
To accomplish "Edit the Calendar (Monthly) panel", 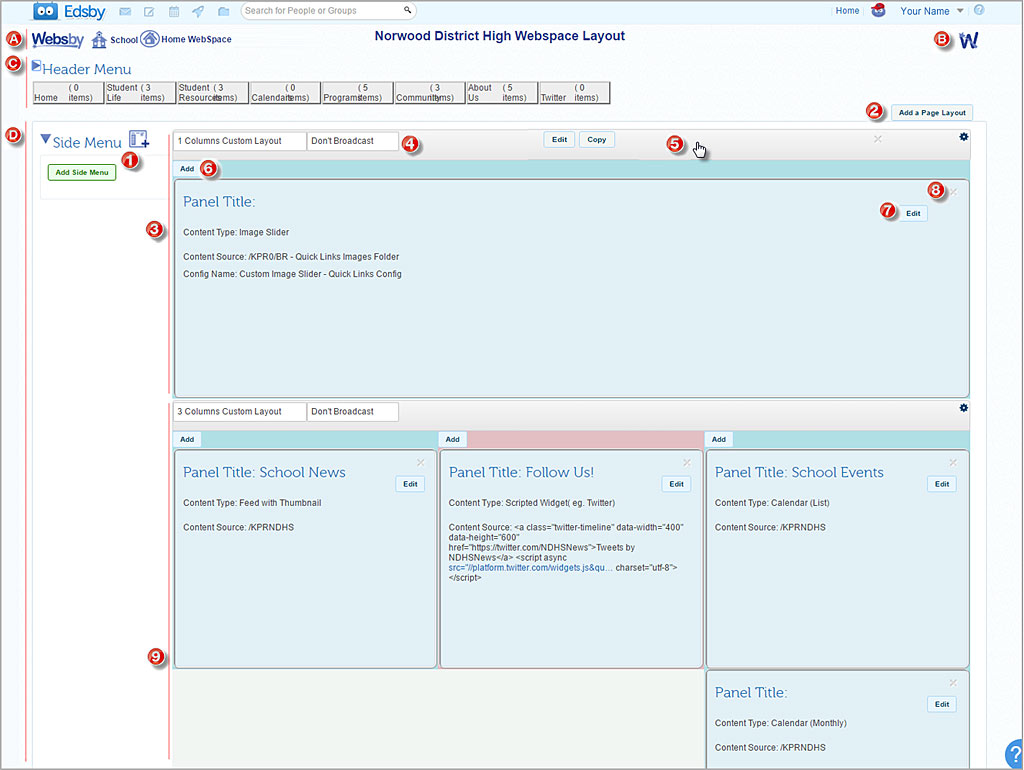I will (x=942, y=704).
